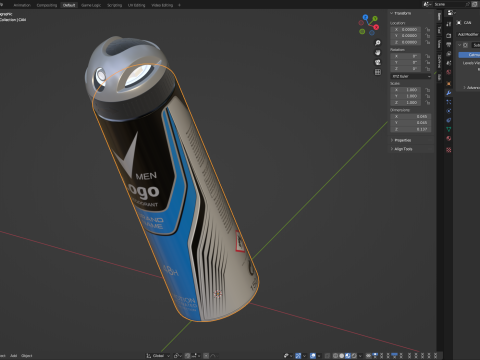Screen dimensions: 480x360
Task: Expand the Advanced modifier section
Action: [x=471, y=88]
